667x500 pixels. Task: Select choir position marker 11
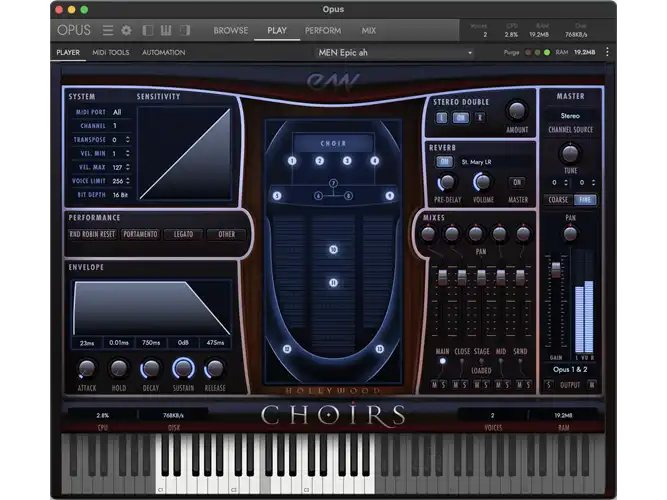pos(333,283)
